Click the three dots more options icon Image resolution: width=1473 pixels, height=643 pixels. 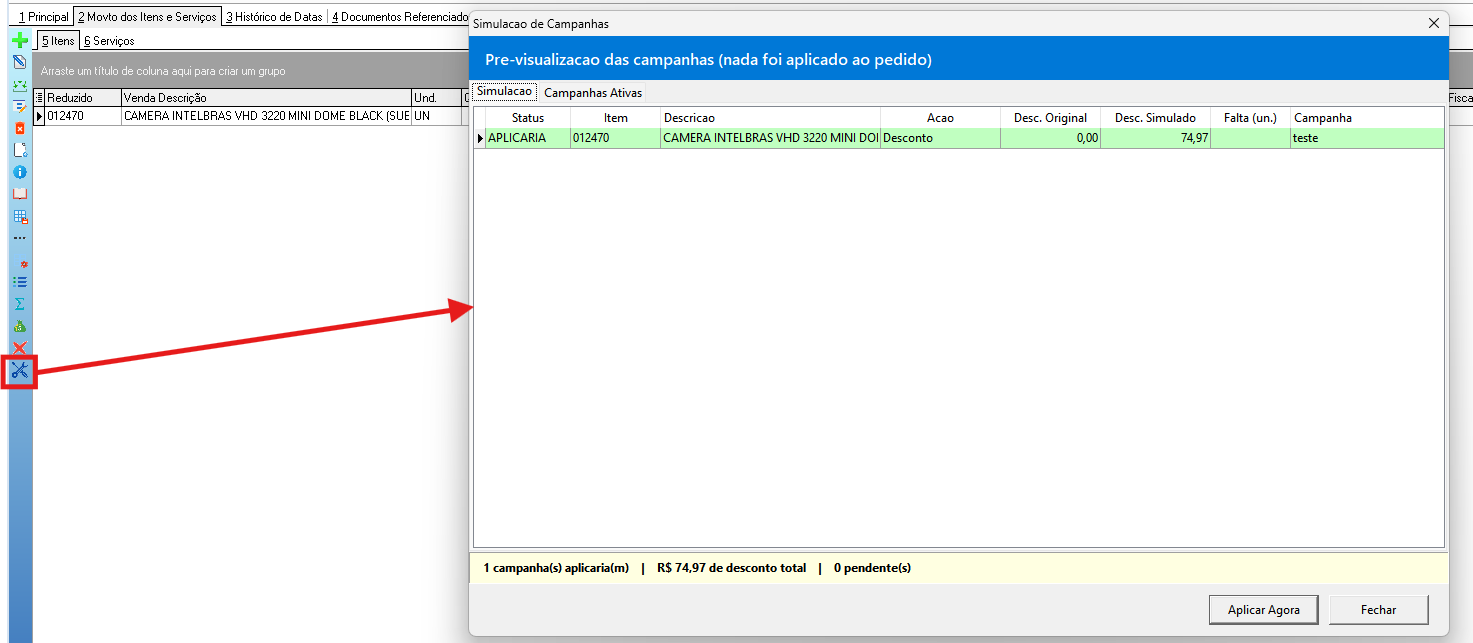tap(19, 238)
